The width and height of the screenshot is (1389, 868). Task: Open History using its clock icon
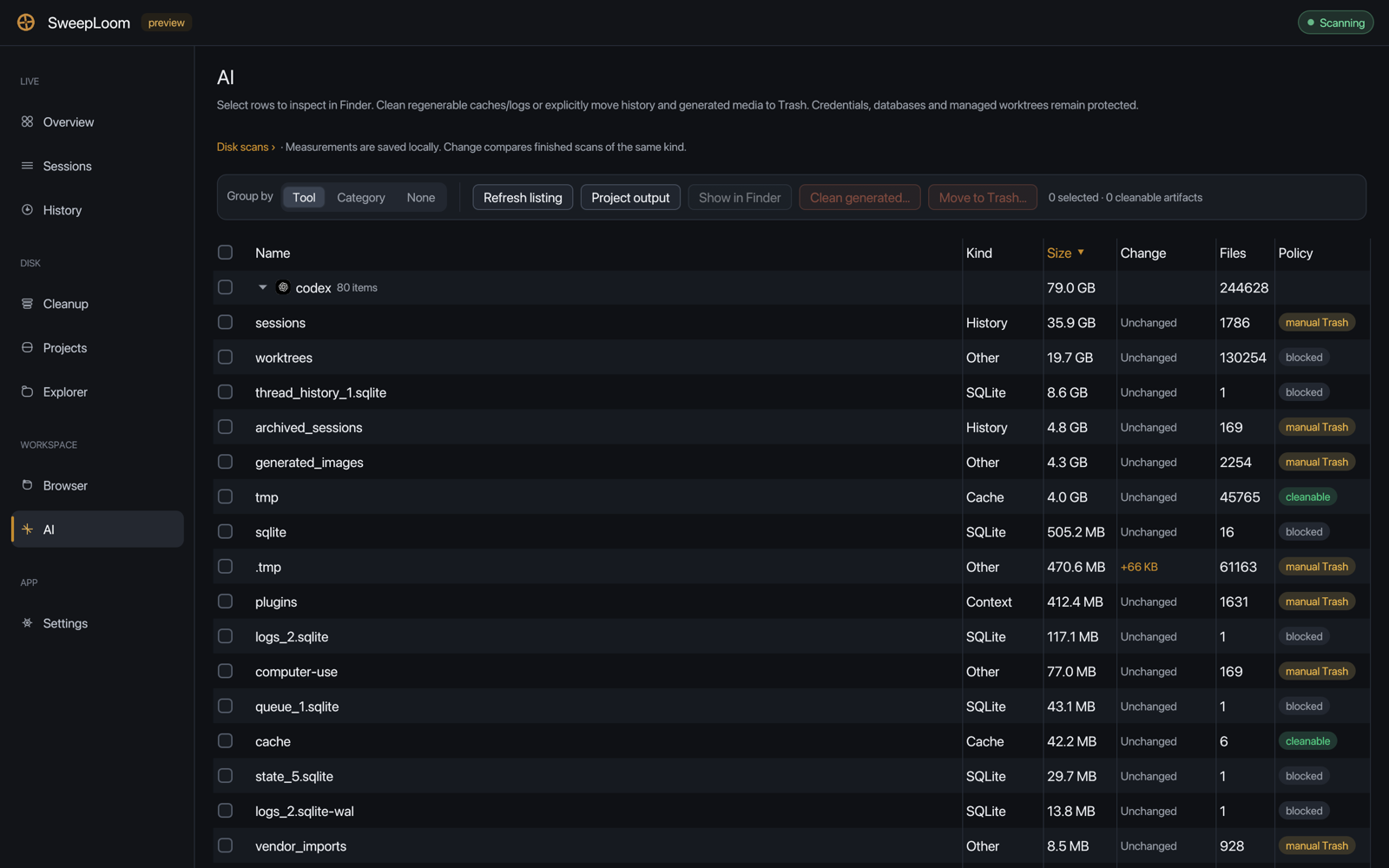point(27,209)
